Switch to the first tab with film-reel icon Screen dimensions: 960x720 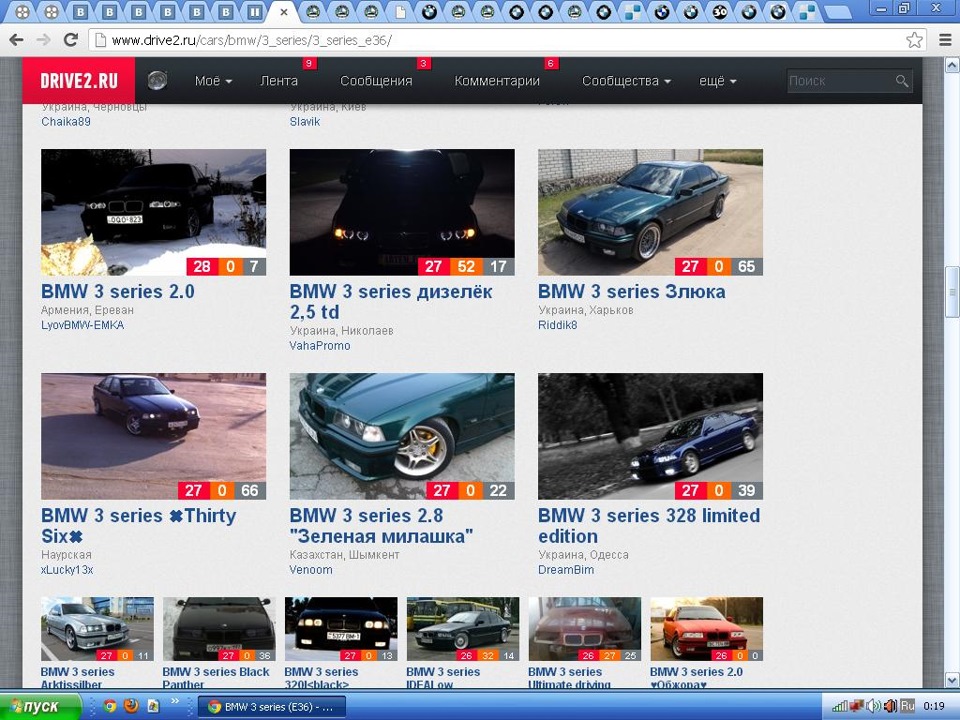tap(22, 12)
